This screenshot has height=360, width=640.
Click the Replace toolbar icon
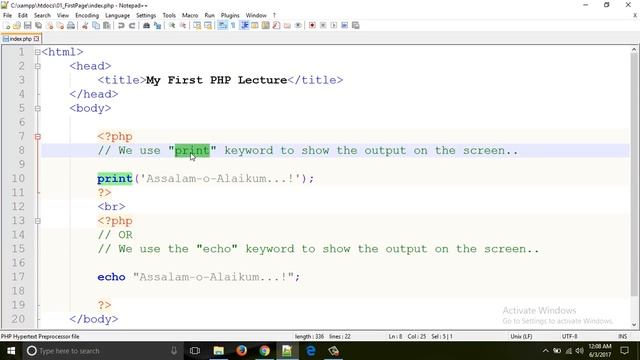(157, 25)
